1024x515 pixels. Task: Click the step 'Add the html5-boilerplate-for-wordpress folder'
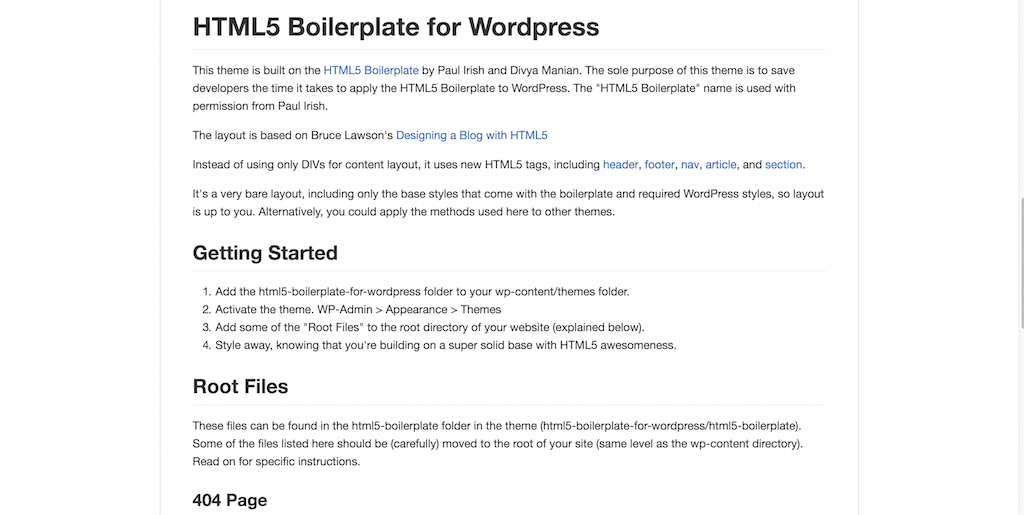click(x=423, y=292)
